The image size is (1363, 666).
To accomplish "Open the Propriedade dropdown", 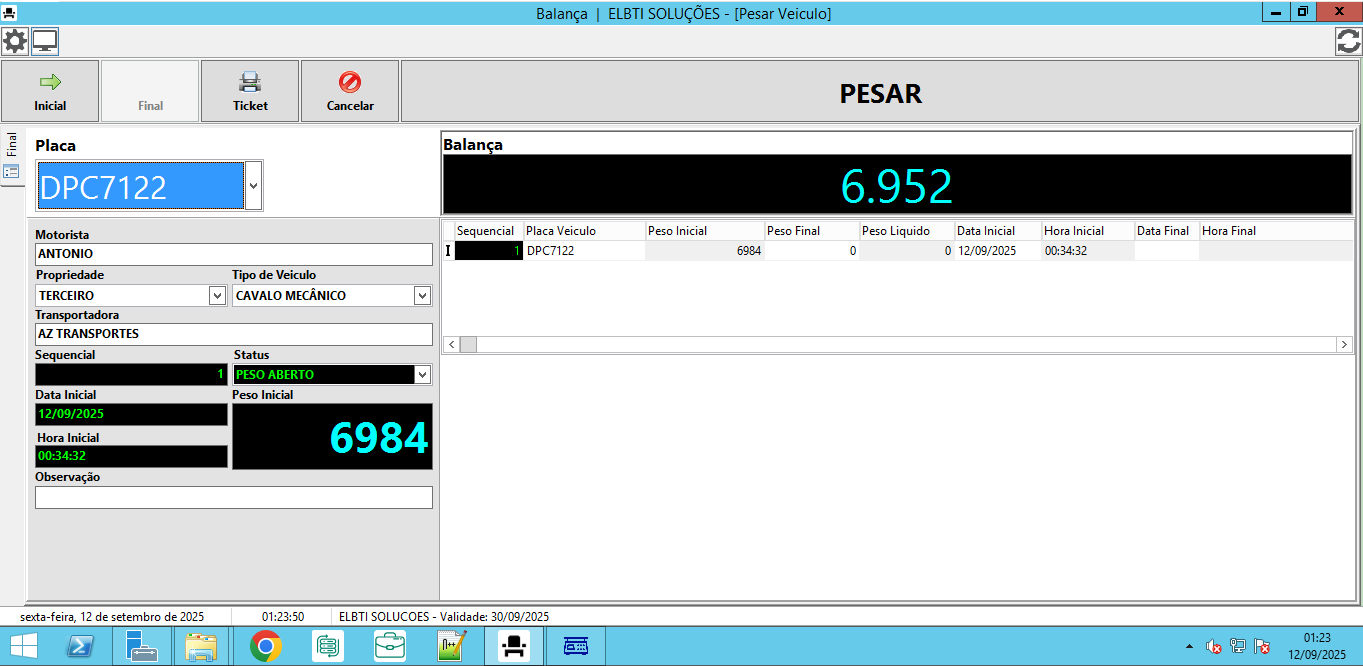I will click(217, 296).
